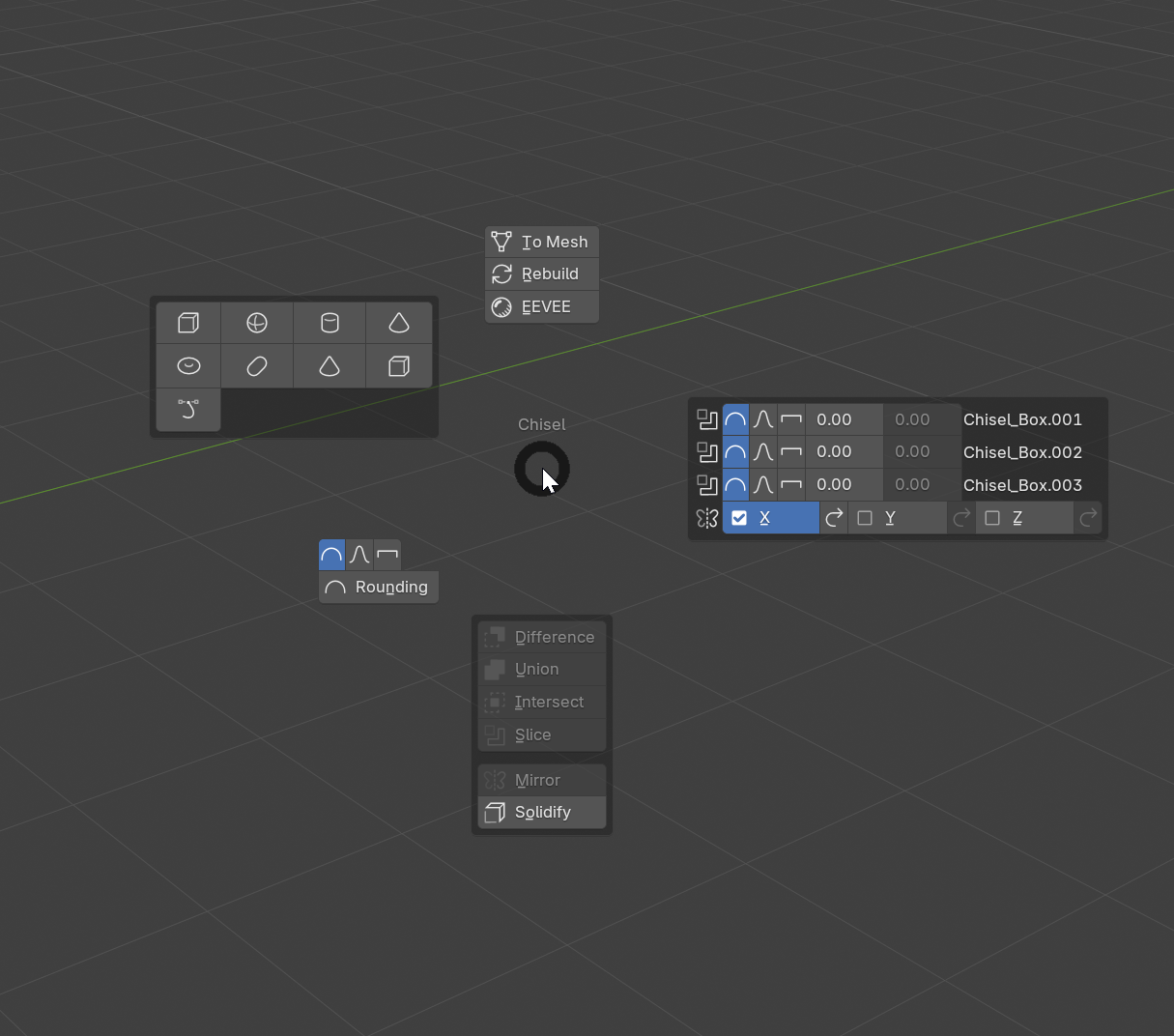Set Chisel_Box.001 profile to bell curve
The image size is (1174, 1036).
click(763, 419)
